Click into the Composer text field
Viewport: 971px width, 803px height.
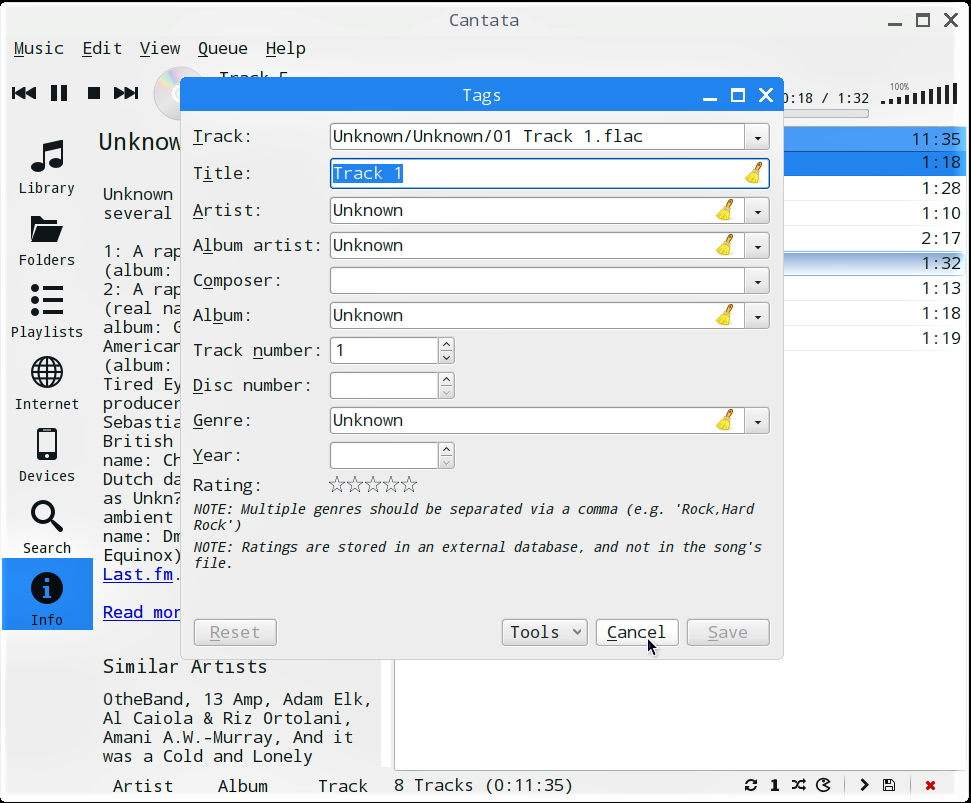click(x=538, y=281)
